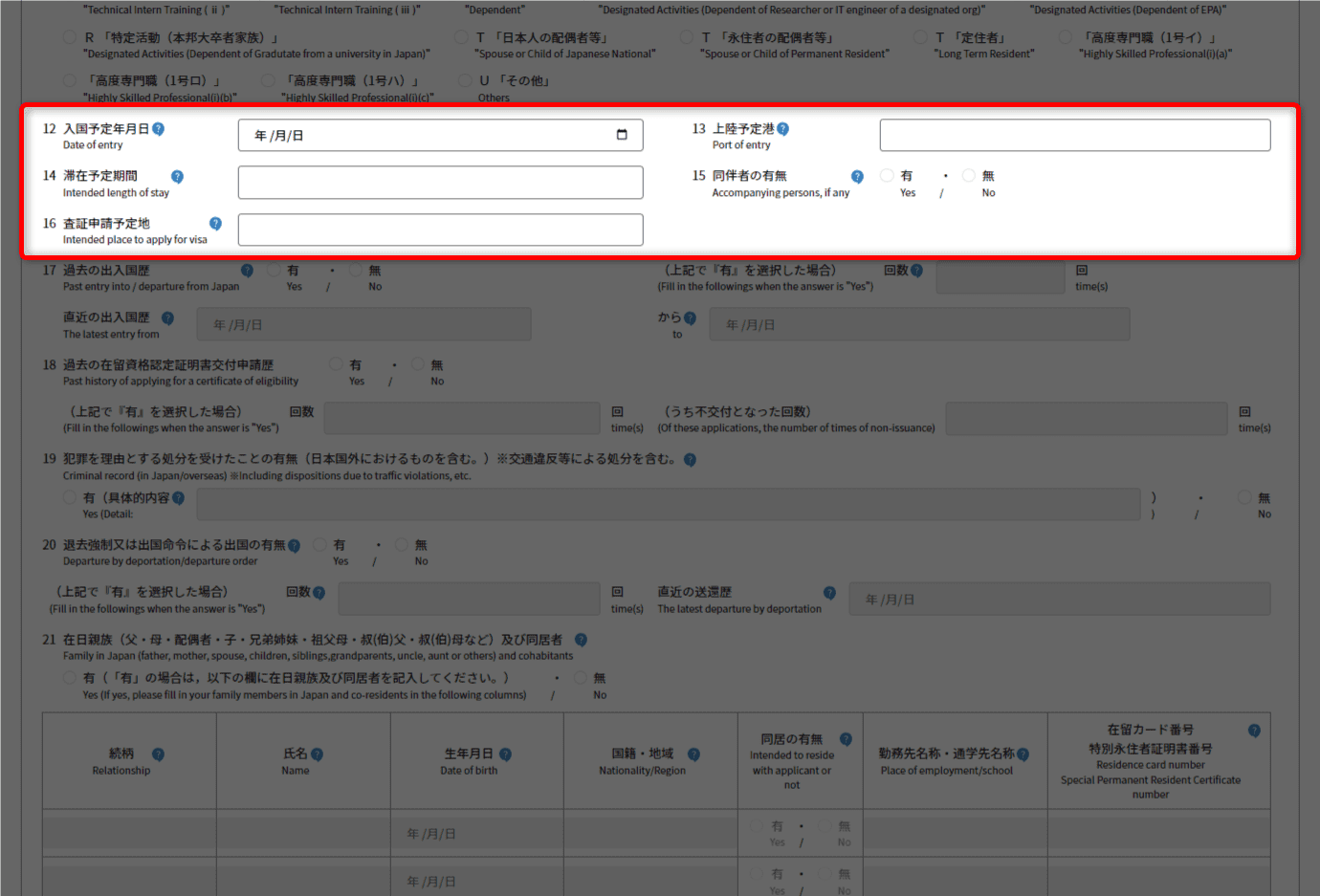1320x896 pixels.
Task: Click the Port of entry text field
Action: (x=1074, y=135)
